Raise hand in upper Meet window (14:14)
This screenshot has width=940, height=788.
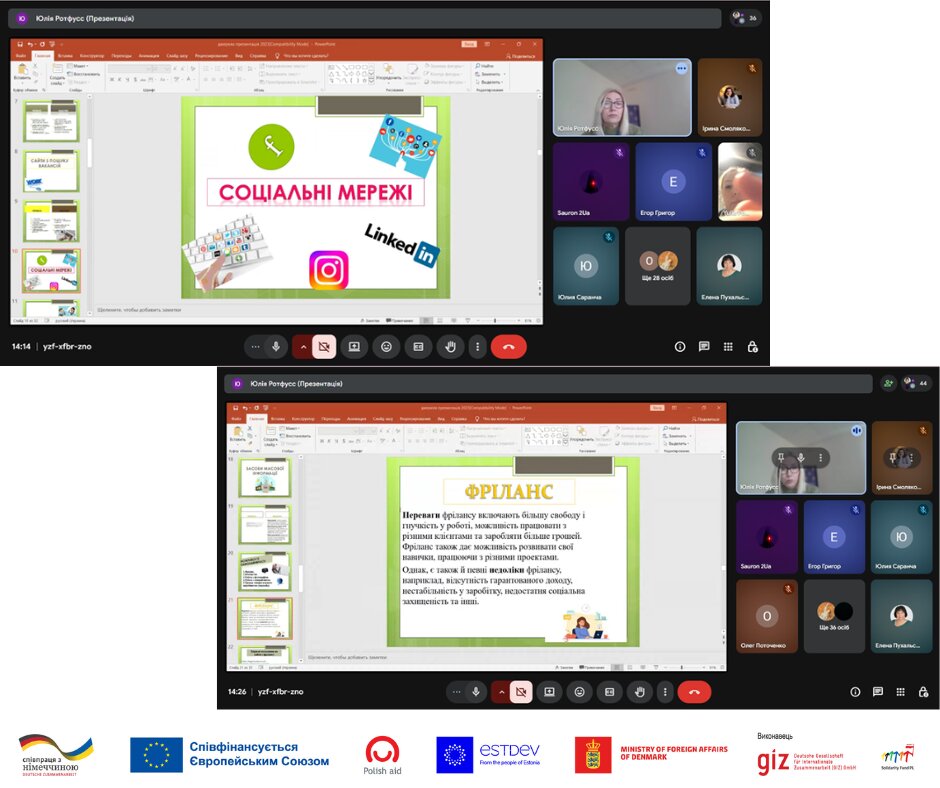click(450, 347)
